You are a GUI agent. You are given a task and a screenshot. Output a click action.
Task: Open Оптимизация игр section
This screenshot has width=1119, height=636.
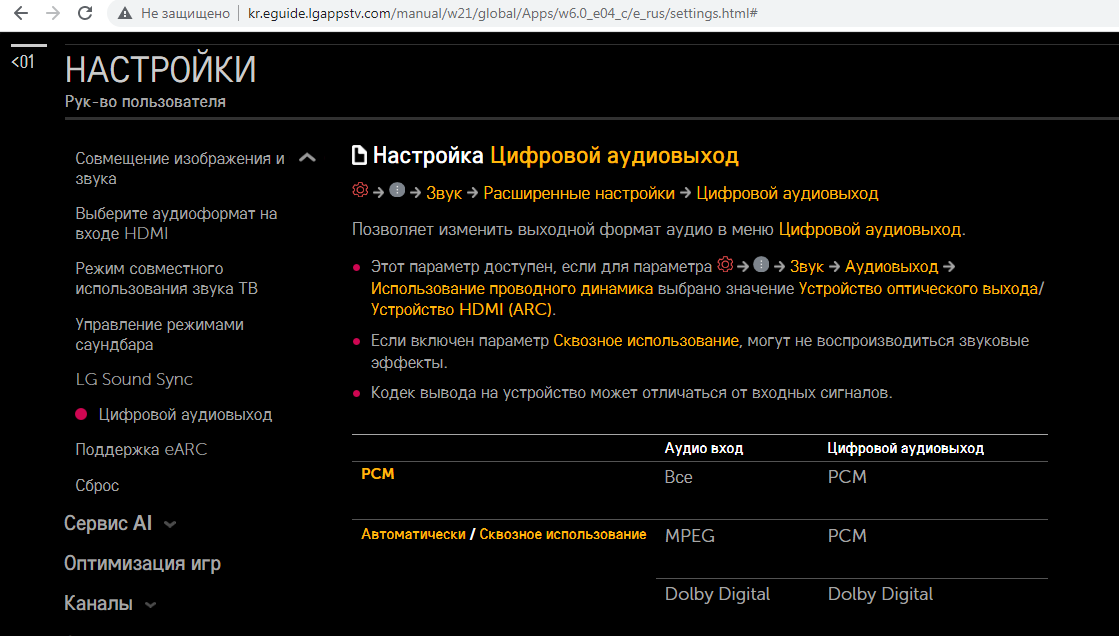click(142, 563)
